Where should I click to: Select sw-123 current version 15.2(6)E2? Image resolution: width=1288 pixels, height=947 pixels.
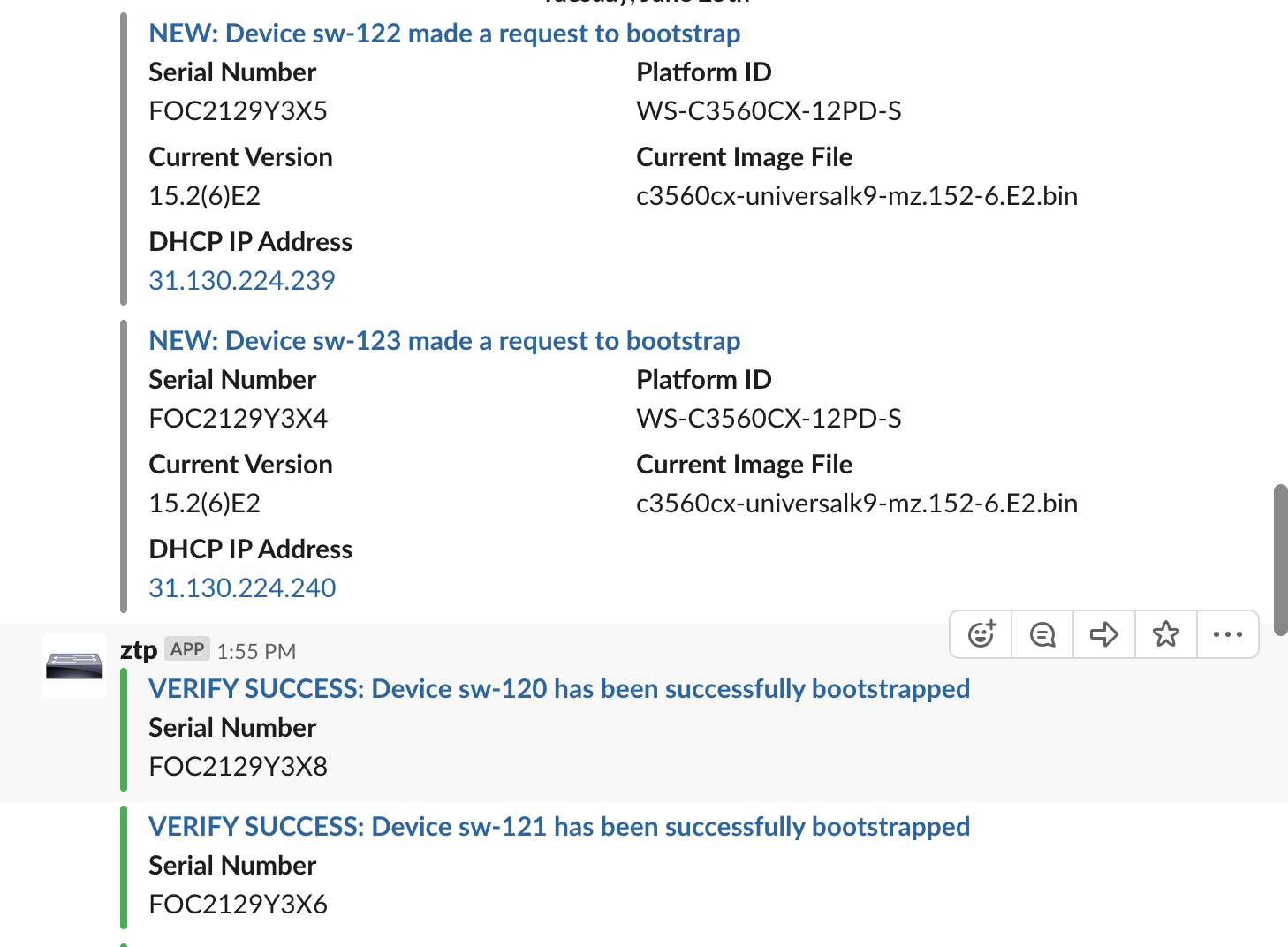pos(204,504)
